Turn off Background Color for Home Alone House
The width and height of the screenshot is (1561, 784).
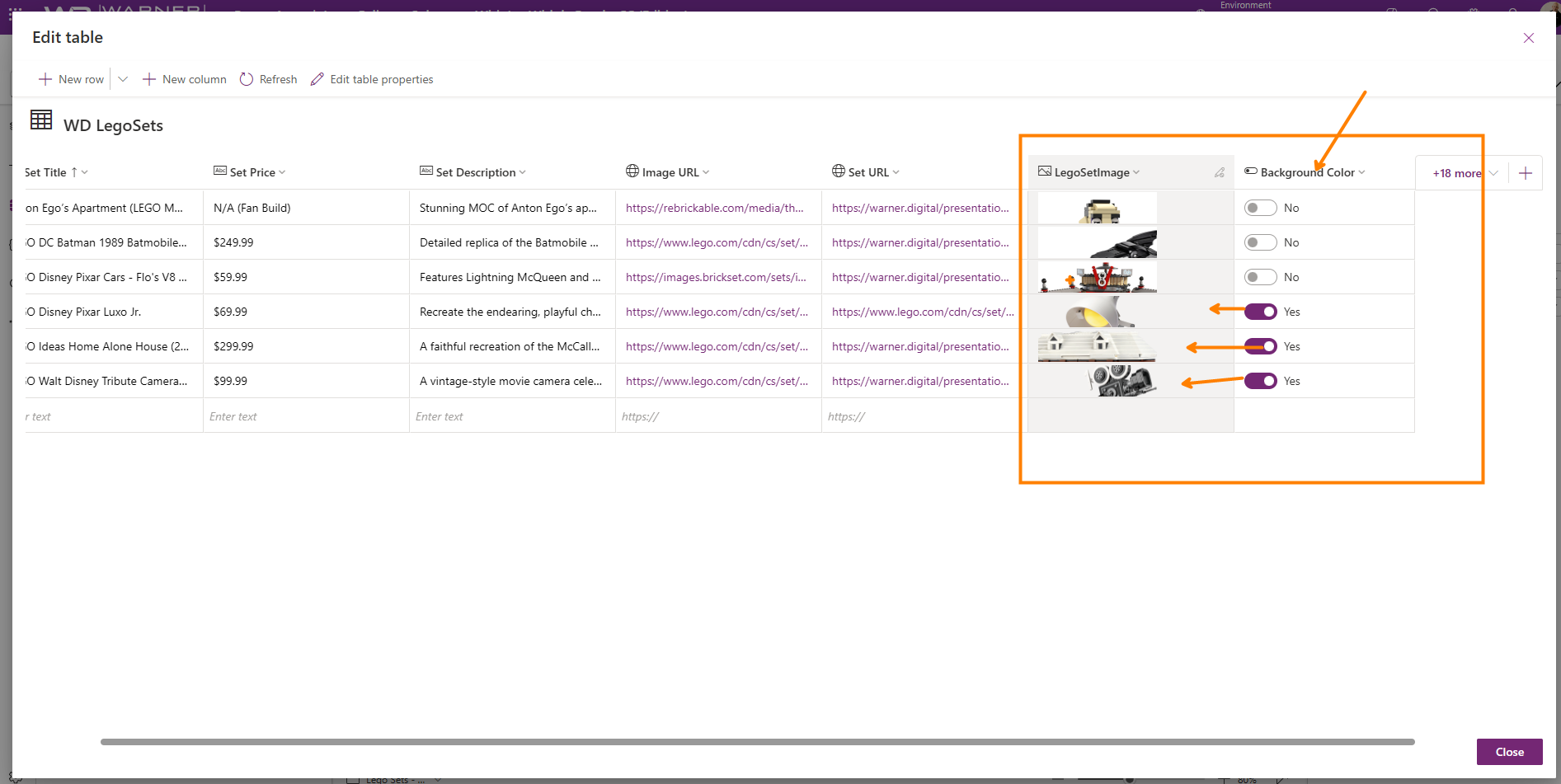tap(1261, 346)
